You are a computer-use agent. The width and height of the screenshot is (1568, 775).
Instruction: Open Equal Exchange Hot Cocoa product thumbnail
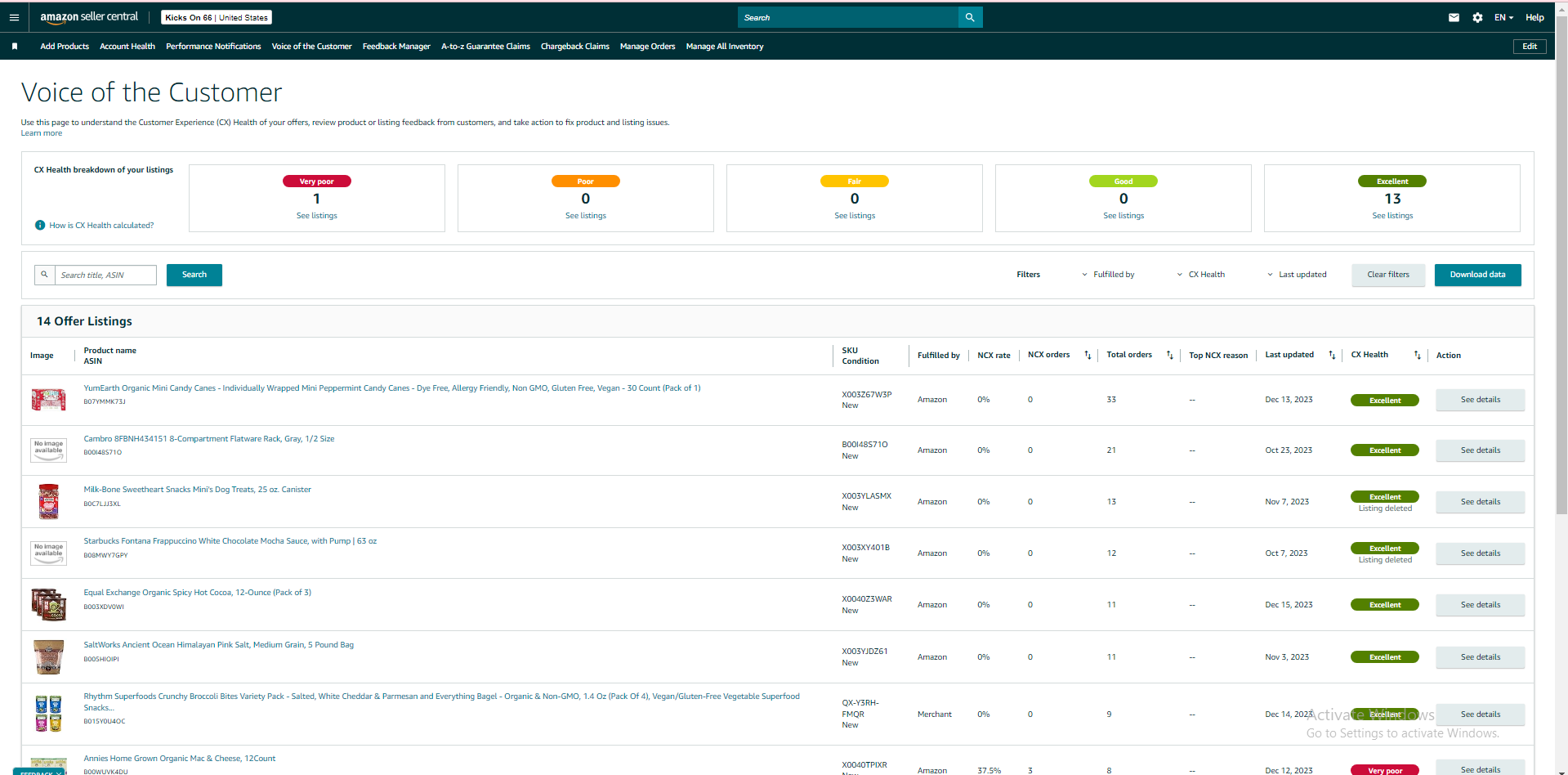click(48, 605)
